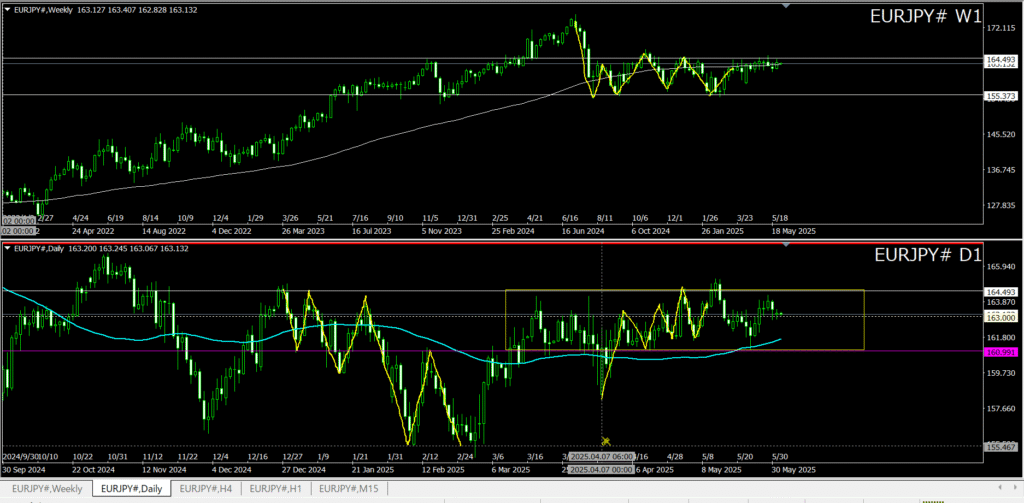Click the 27 Dec 2024 date on the Daily axis
1024x503 pixels.
coord(304,470)
